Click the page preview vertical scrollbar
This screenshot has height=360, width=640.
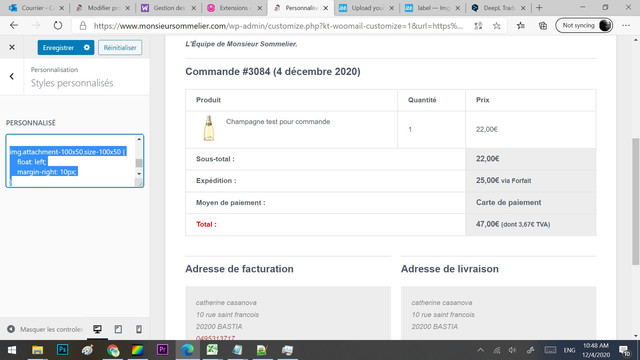click(636, 201)
